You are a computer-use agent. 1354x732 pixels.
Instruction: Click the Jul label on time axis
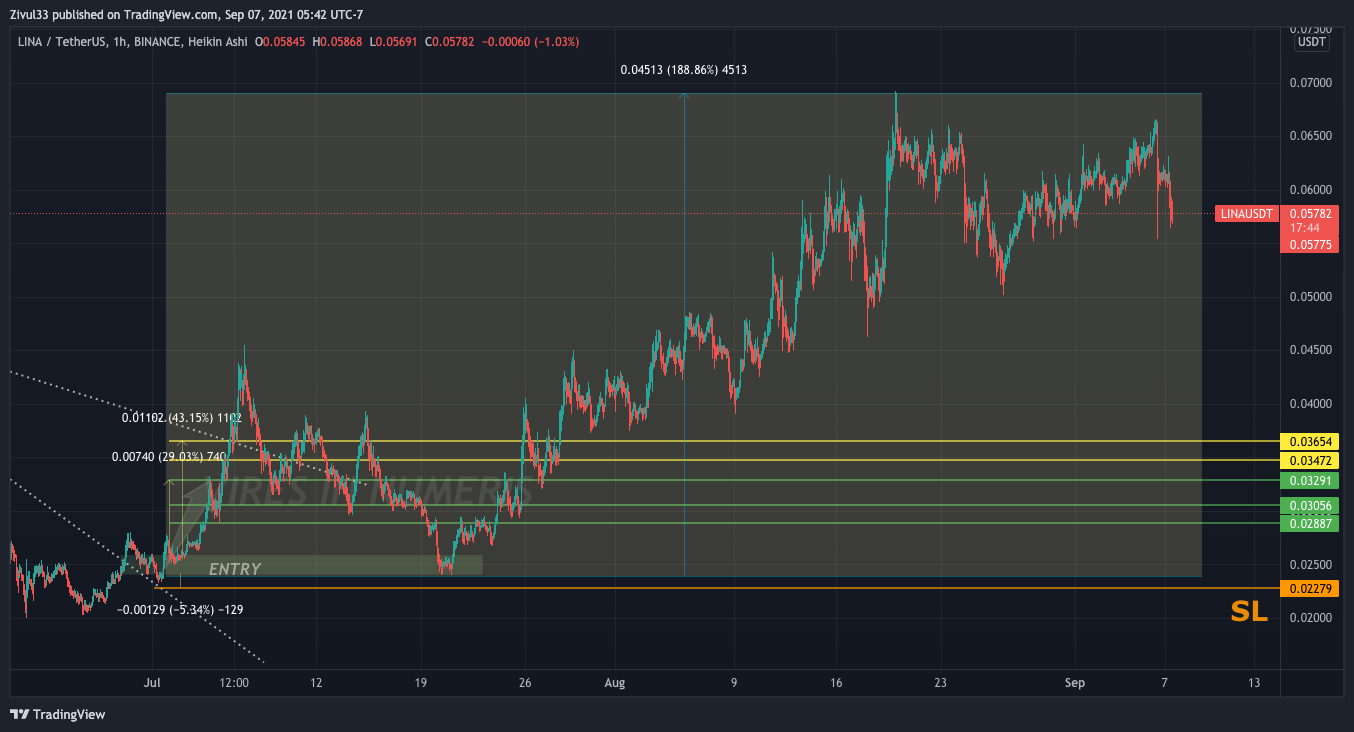click(153, 683)
